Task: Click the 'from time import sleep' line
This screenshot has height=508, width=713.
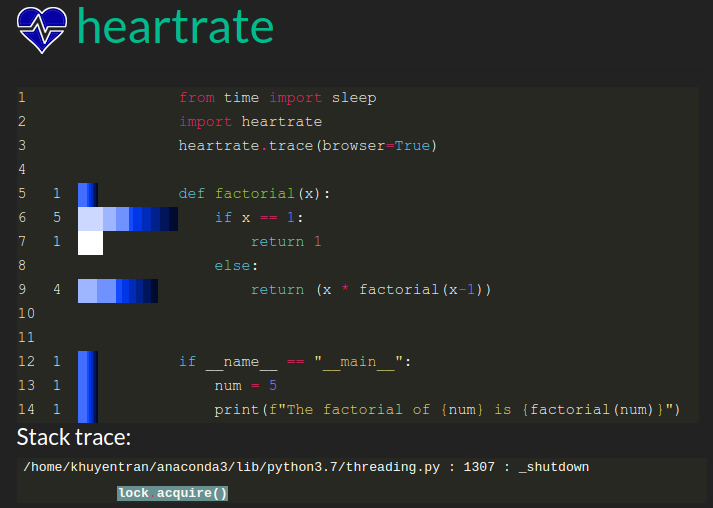Action: click(x=277, y=98)
